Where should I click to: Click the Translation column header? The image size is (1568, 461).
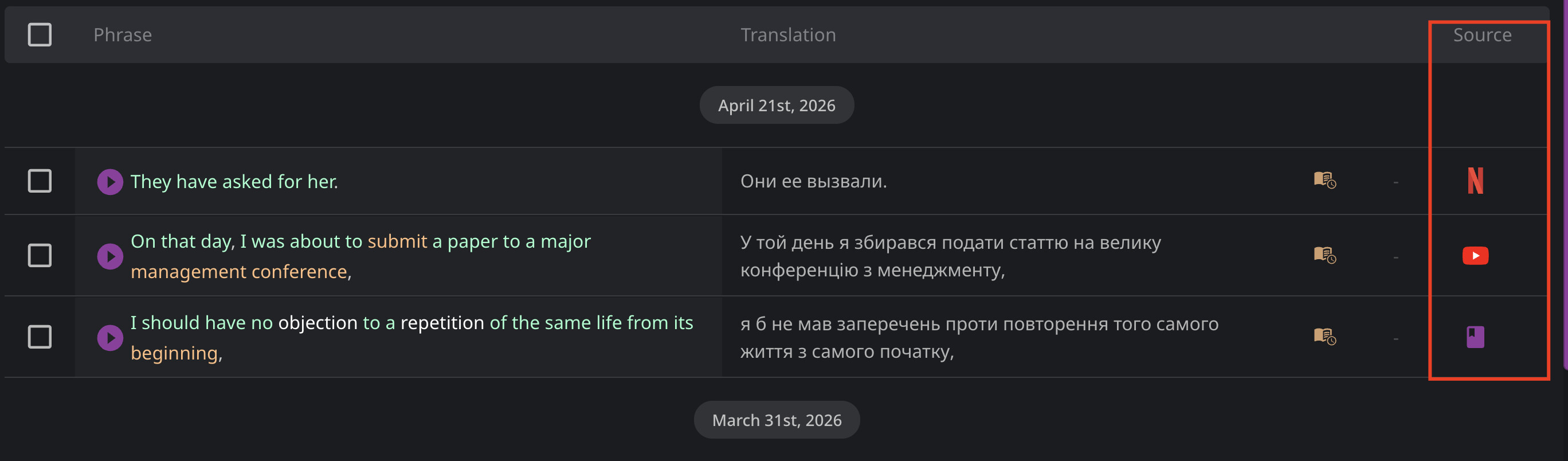[787, 35]
